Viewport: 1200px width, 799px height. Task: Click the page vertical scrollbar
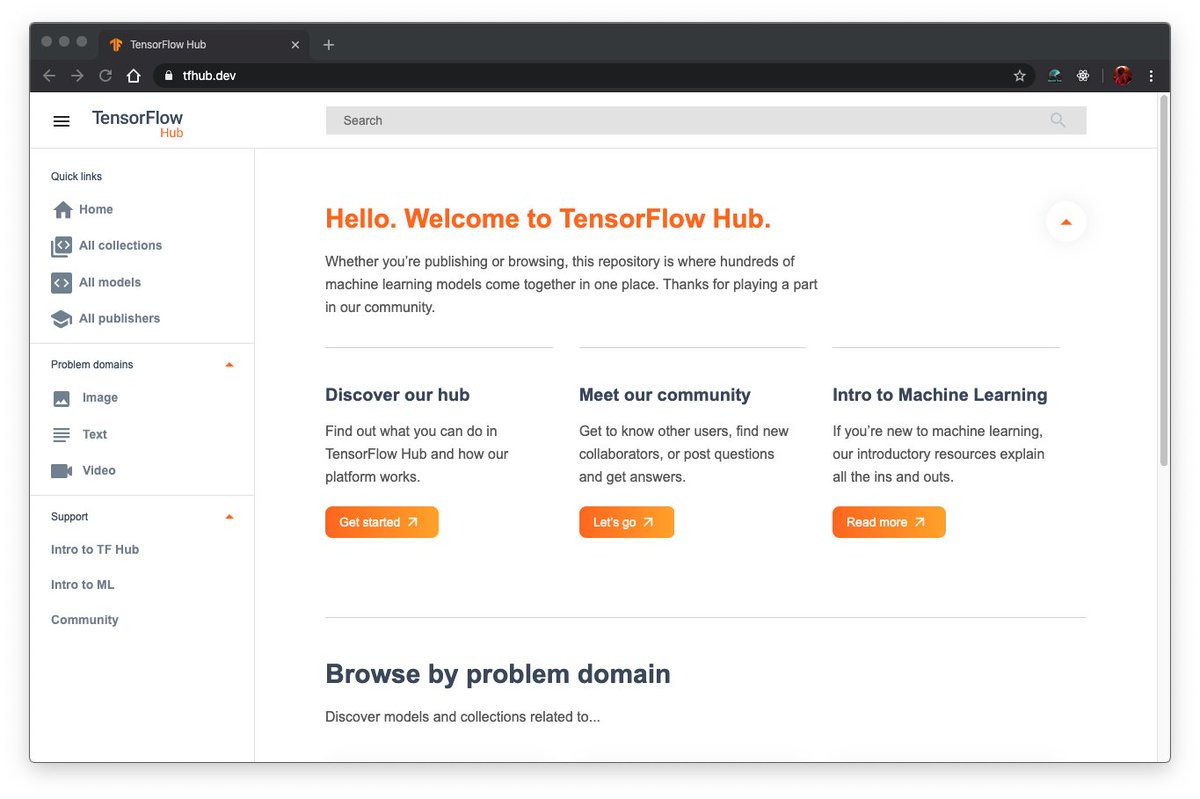(1163, 281)
